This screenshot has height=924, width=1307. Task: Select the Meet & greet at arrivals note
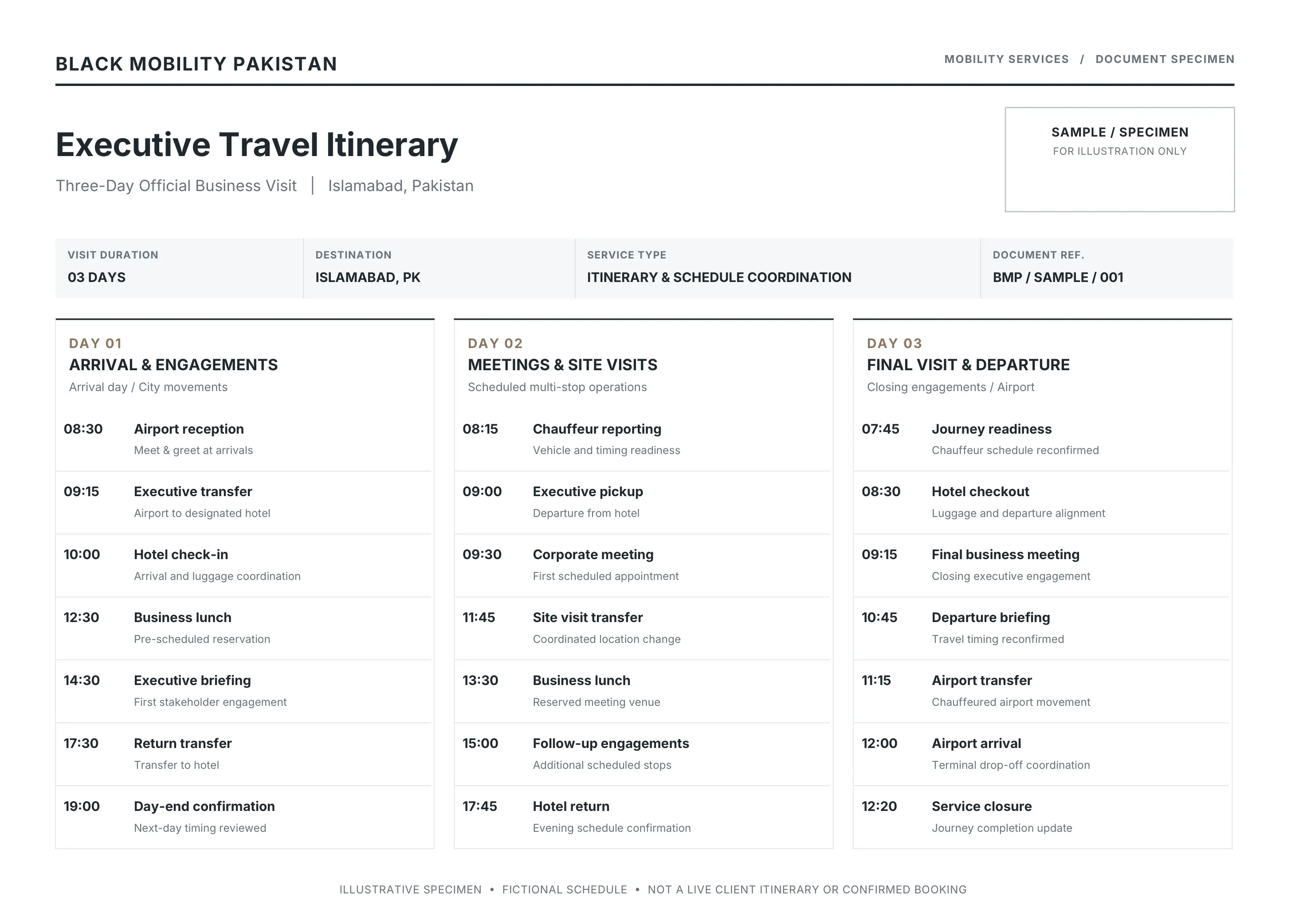(x=193, y=450)
